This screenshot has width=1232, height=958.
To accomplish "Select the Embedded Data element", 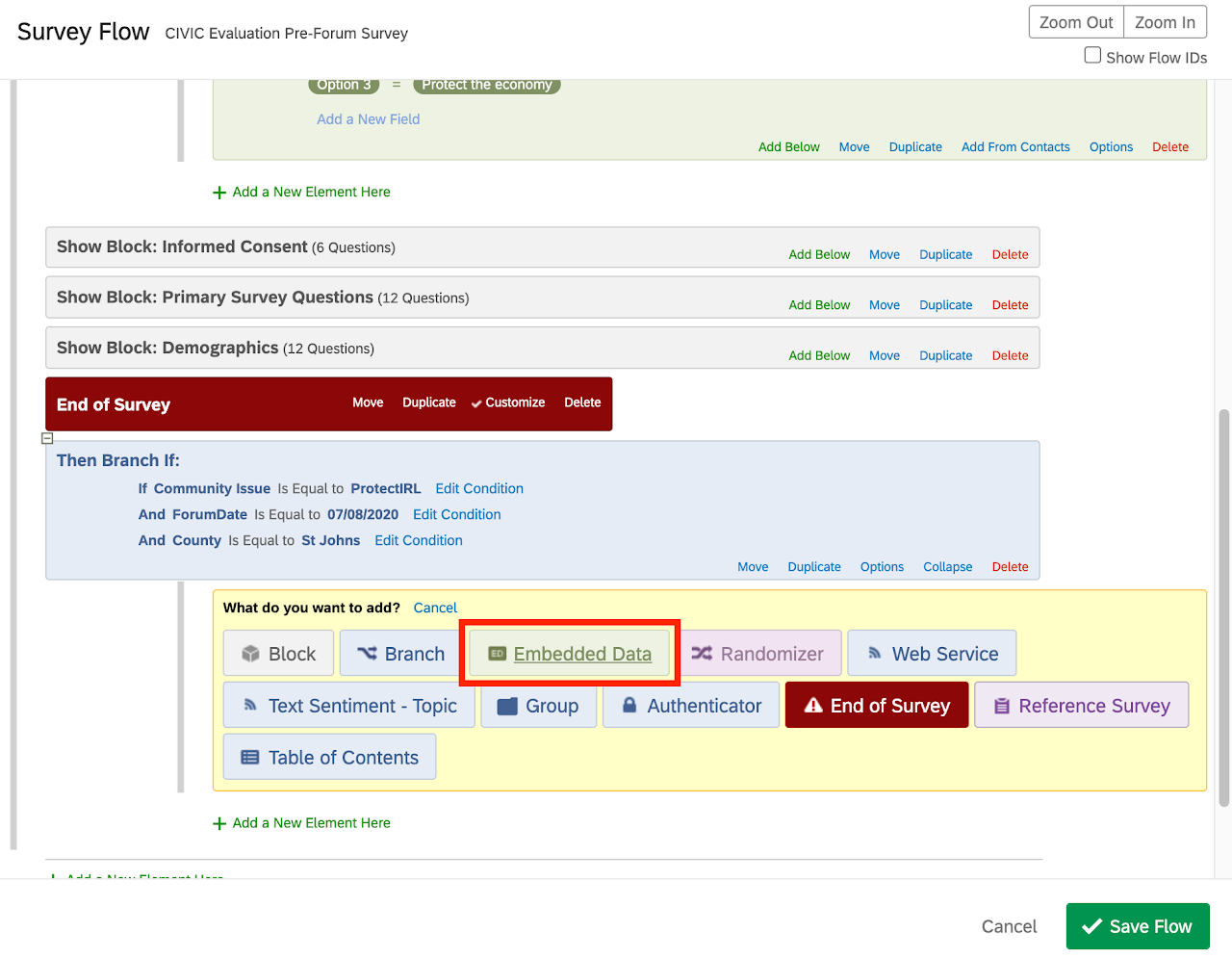I will click(569, 654).
